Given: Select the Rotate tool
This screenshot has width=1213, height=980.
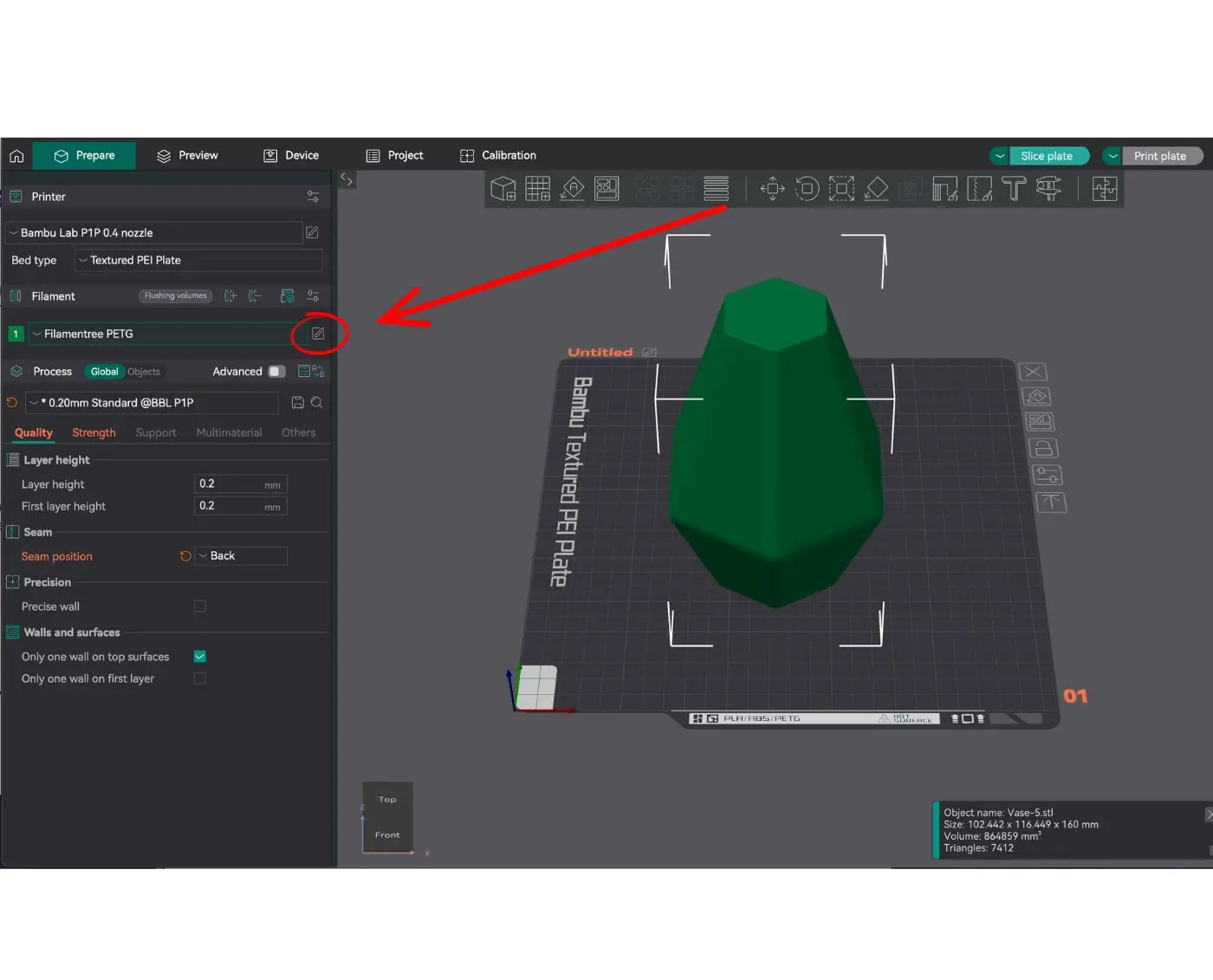Looking at the screenshot, I should point(807,188).
